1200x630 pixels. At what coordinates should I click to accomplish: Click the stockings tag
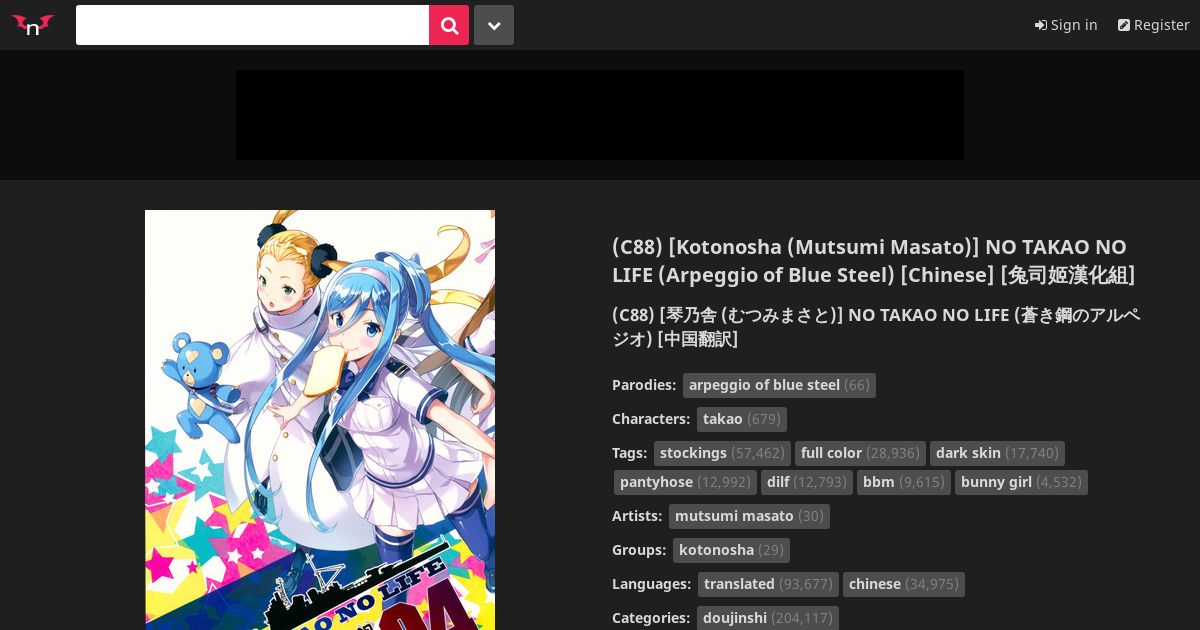(722, 453)
